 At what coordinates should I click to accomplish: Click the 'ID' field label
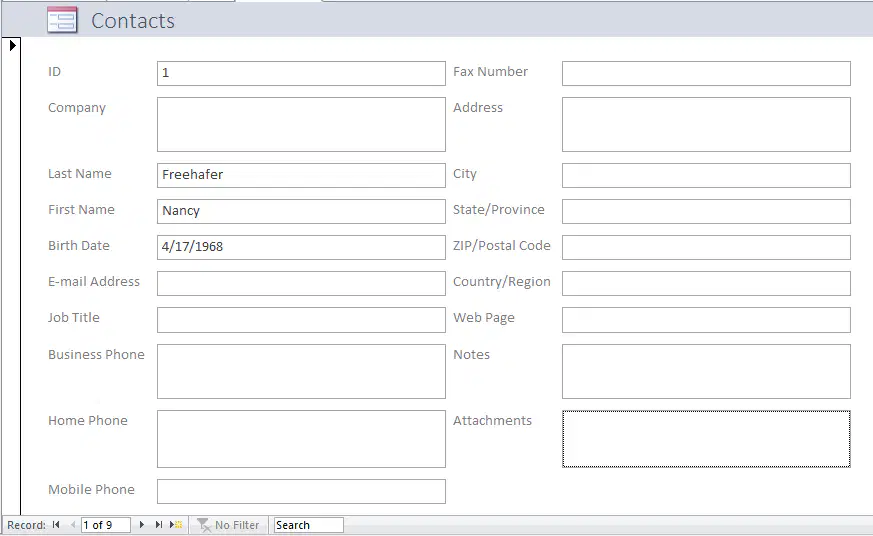click(x=54, y=71)
